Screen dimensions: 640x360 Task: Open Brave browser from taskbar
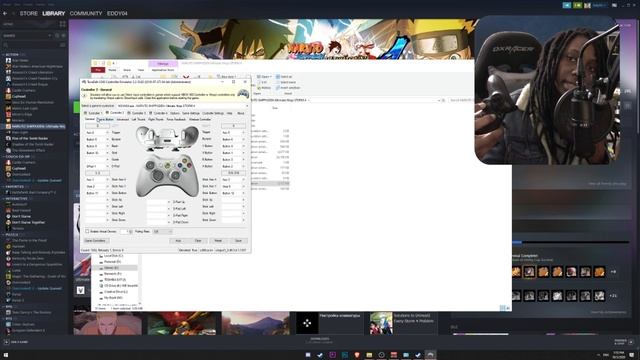[x=357, y=355]
